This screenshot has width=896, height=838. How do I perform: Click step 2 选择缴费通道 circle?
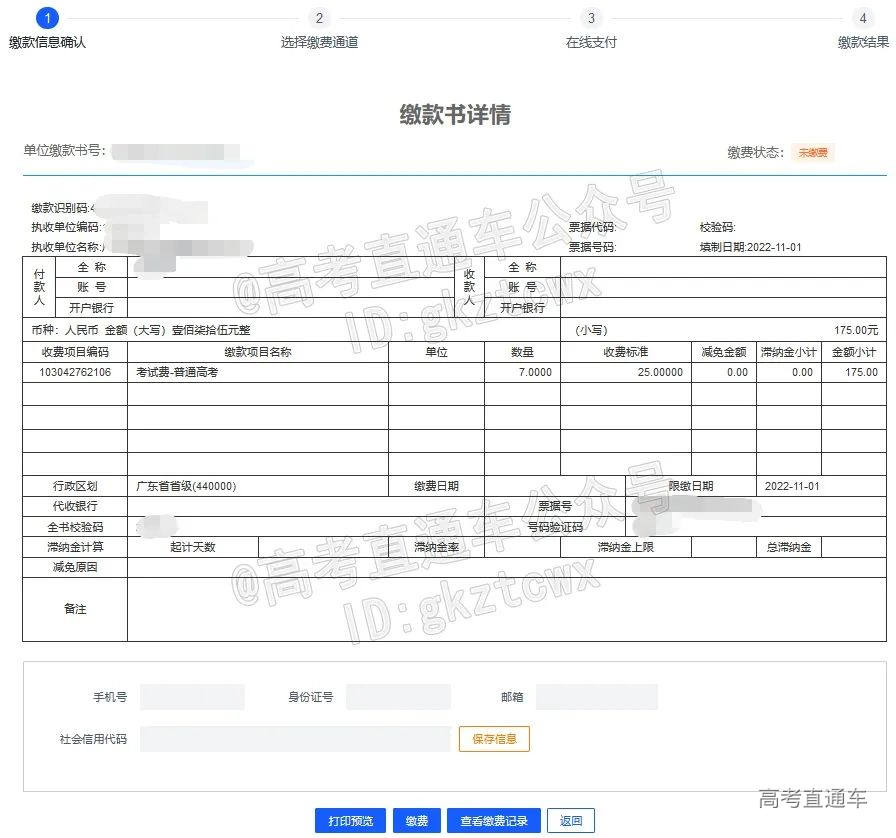coord(319,17)
